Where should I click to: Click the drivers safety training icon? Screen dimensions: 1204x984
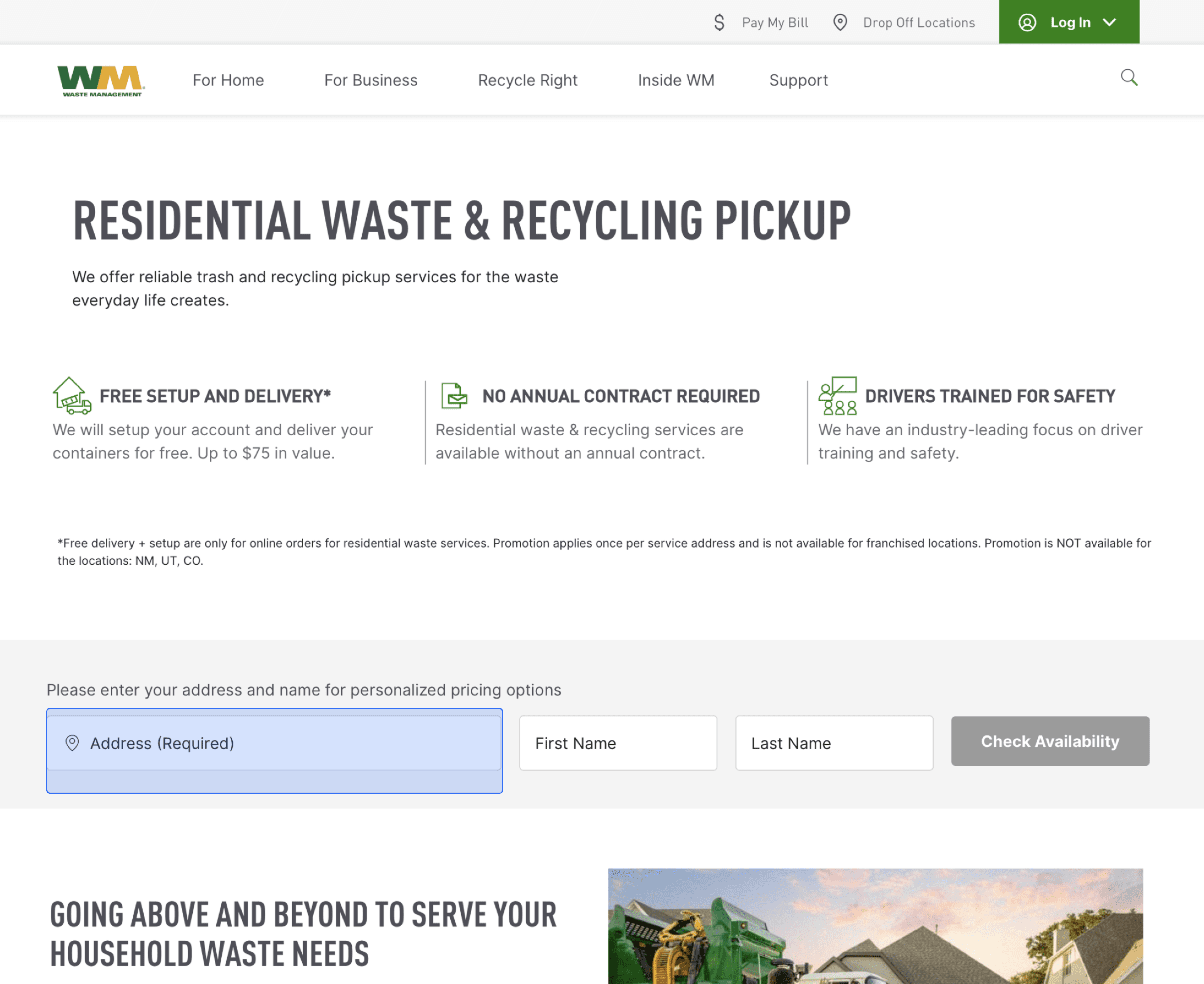pos(837,396)
